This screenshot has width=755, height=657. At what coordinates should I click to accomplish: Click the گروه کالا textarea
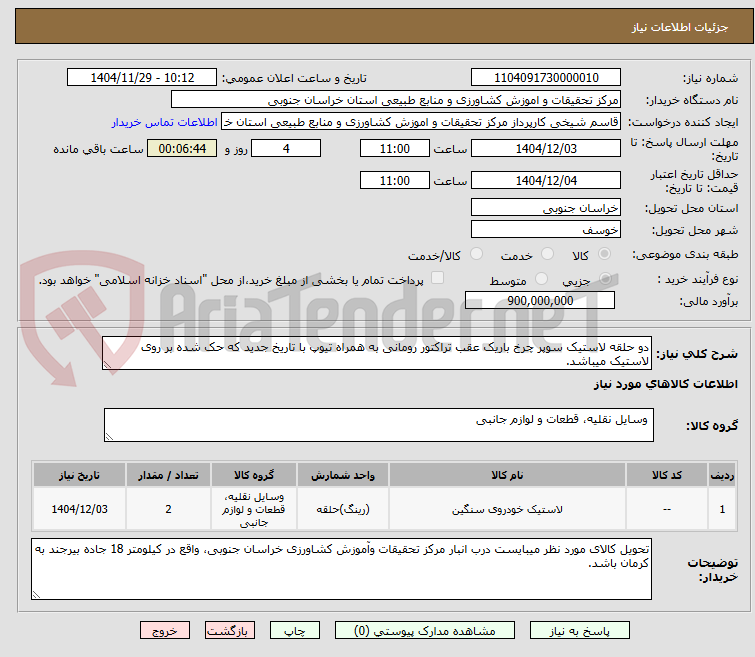point(379,425)
